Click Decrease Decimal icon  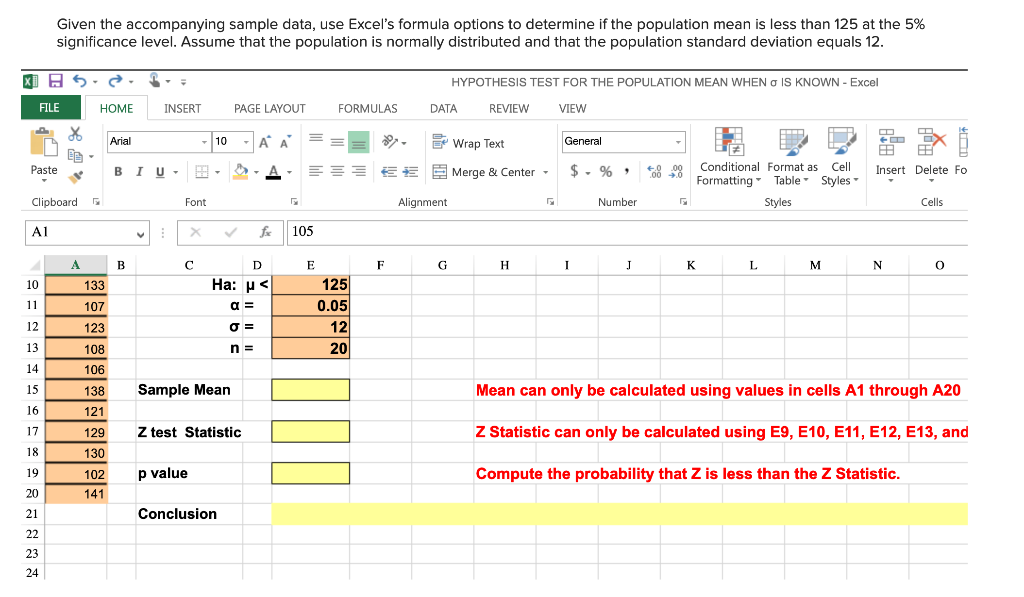(677, 172)
